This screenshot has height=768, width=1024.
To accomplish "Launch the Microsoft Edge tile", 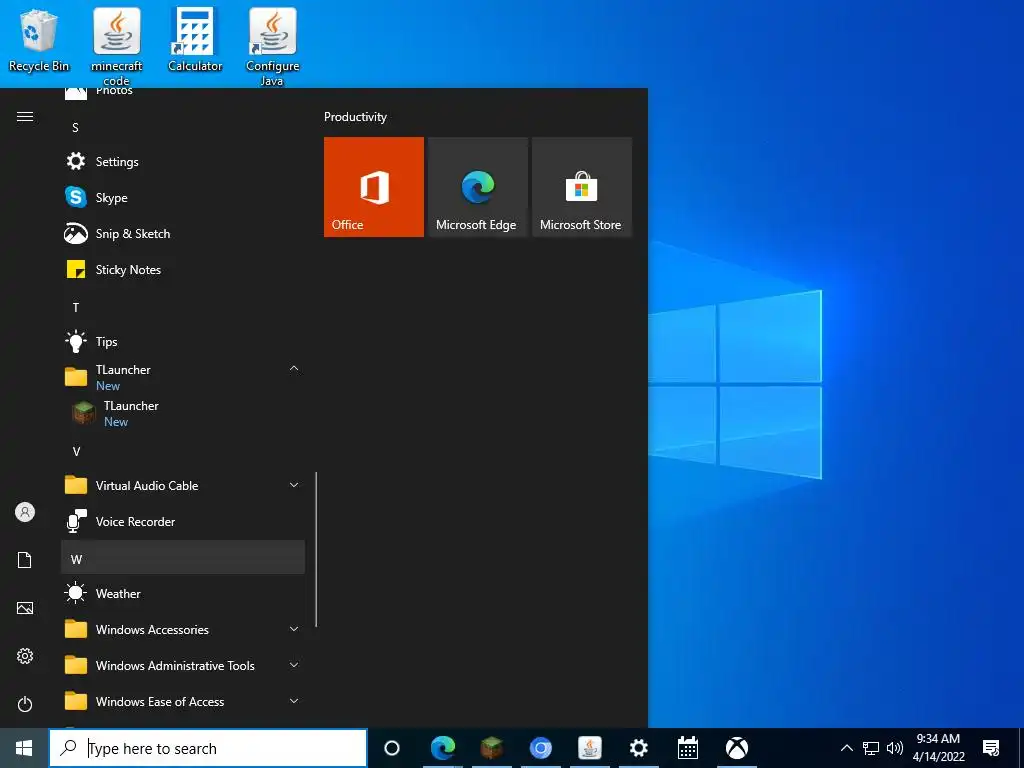I will click(x=477, y=187).
